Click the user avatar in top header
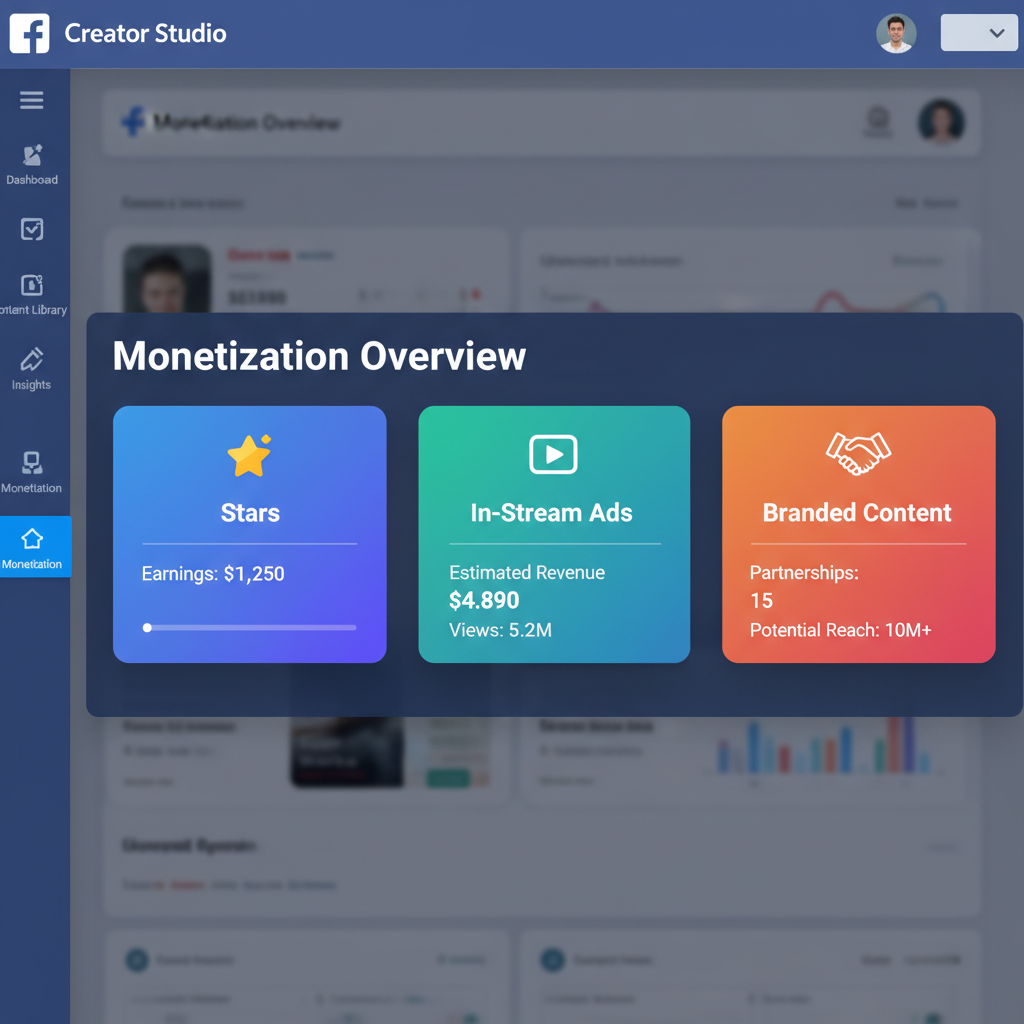This screenshot has width=1024, height=1024. 896,33
